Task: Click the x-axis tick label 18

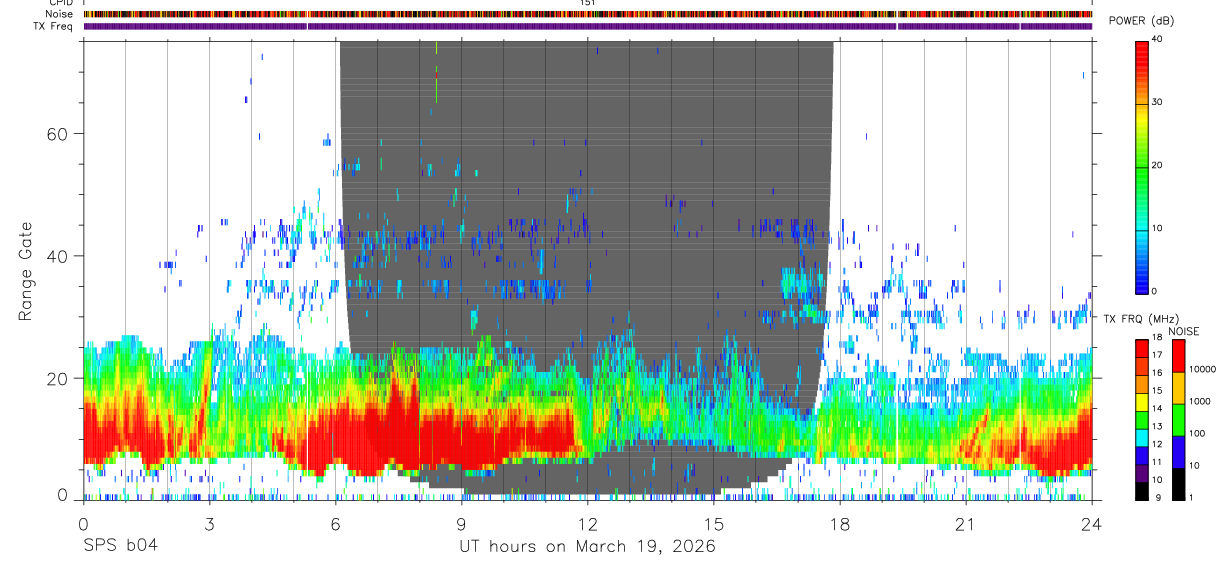Action: tap(839, 523)
